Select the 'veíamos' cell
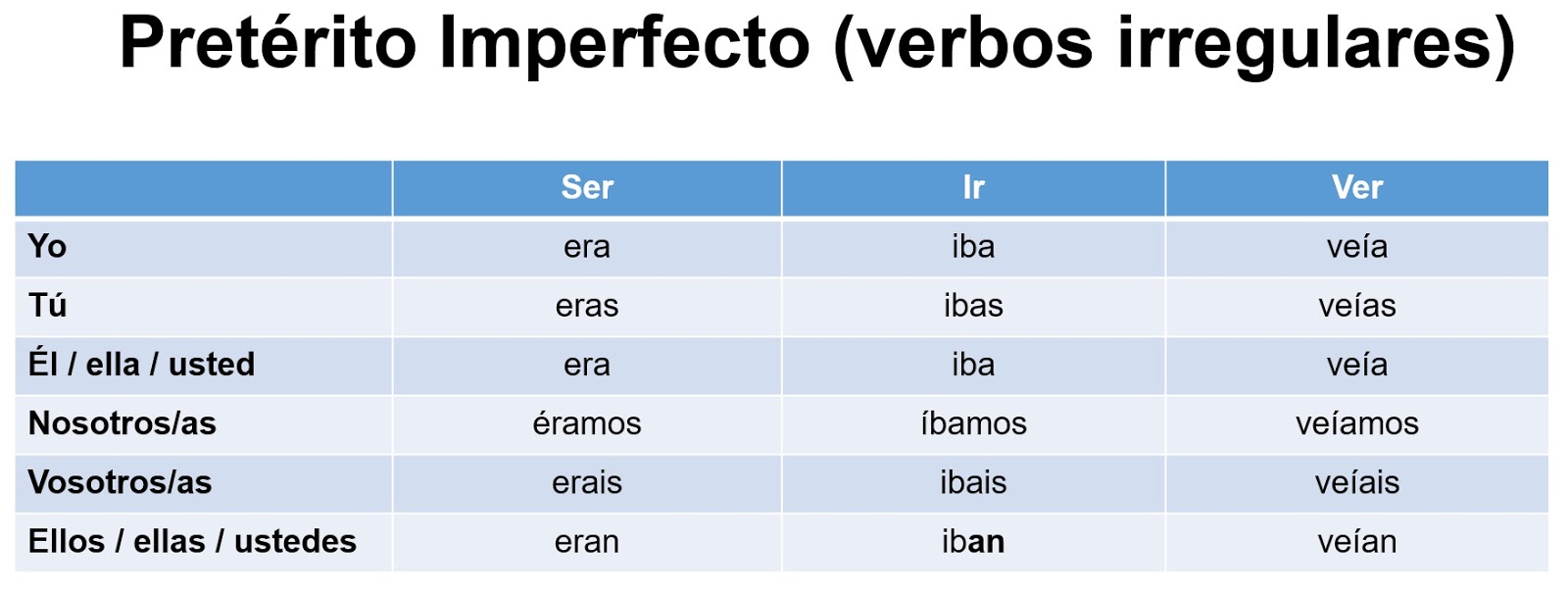The height and width of the screenshot is (591, 1568). click(1356, 423)
